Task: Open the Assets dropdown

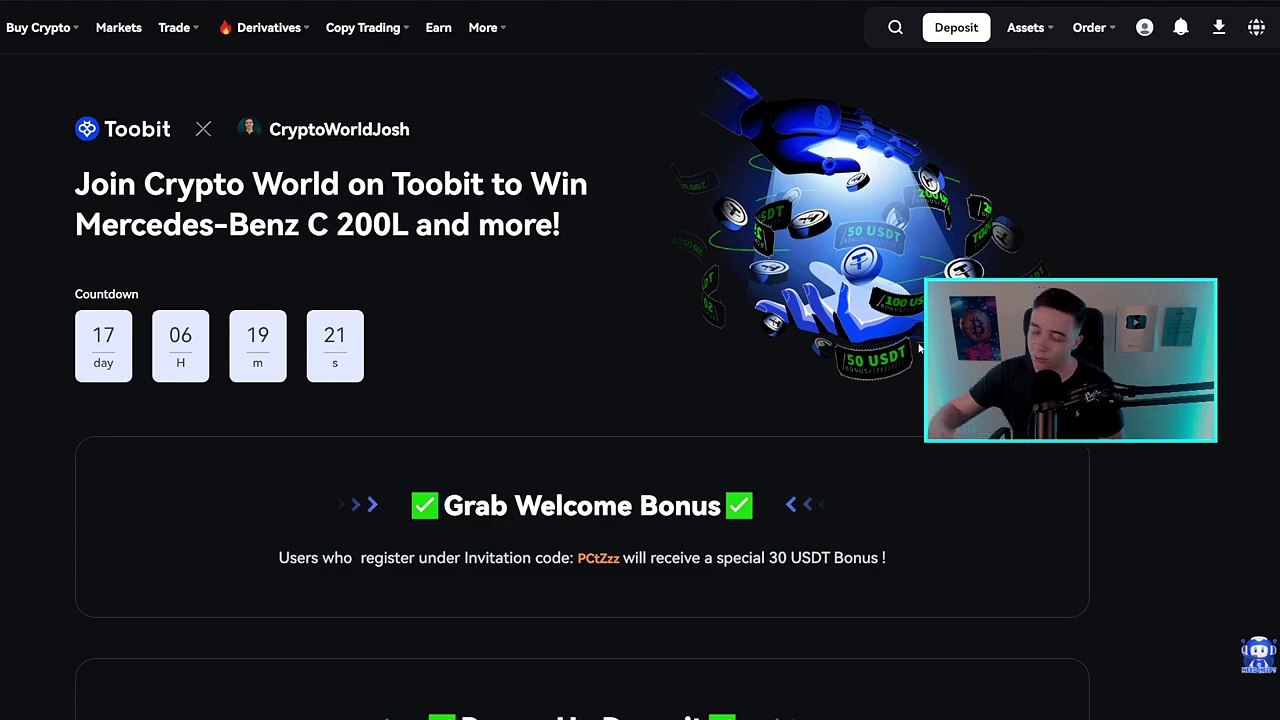Action: pyautogui.click(x=1030, y=28)
